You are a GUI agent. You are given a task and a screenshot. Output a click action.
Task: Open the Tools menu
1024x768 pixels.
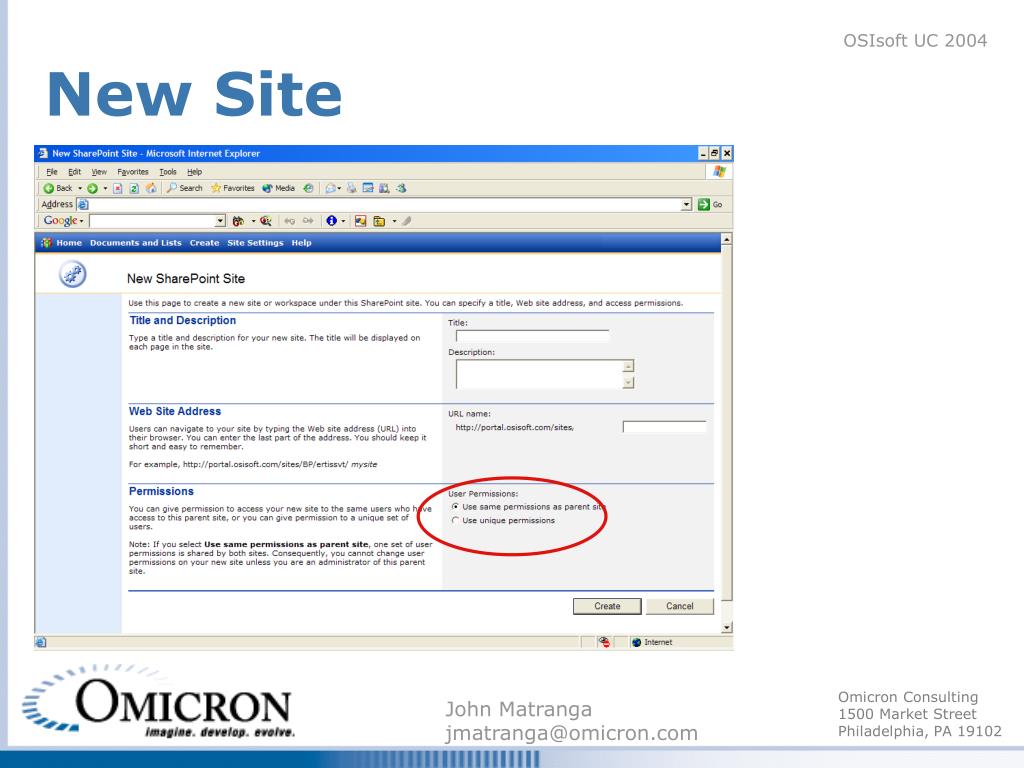pos(168,172)
